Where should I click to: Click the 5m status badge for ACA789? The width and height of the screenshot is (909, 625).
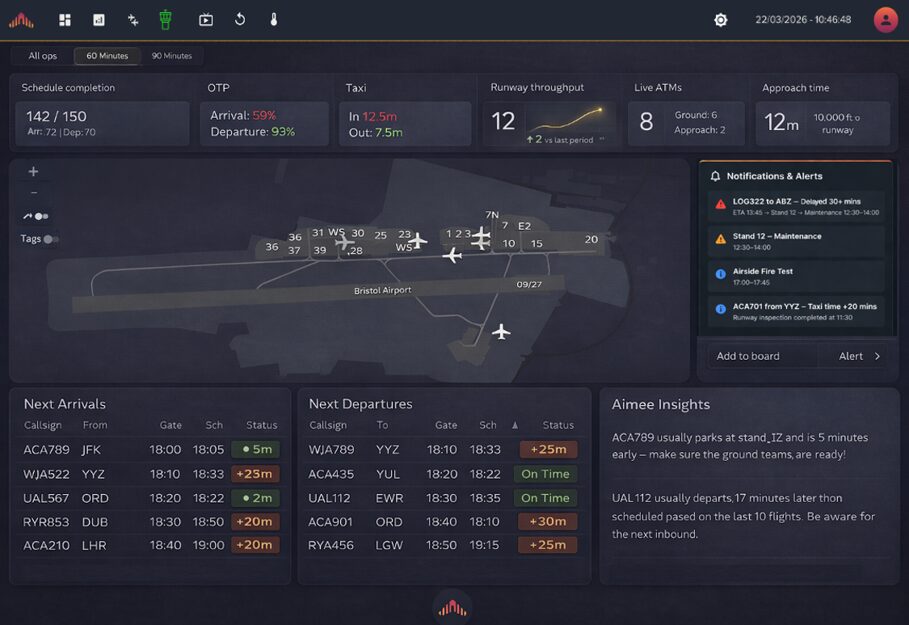pos(255,449)
